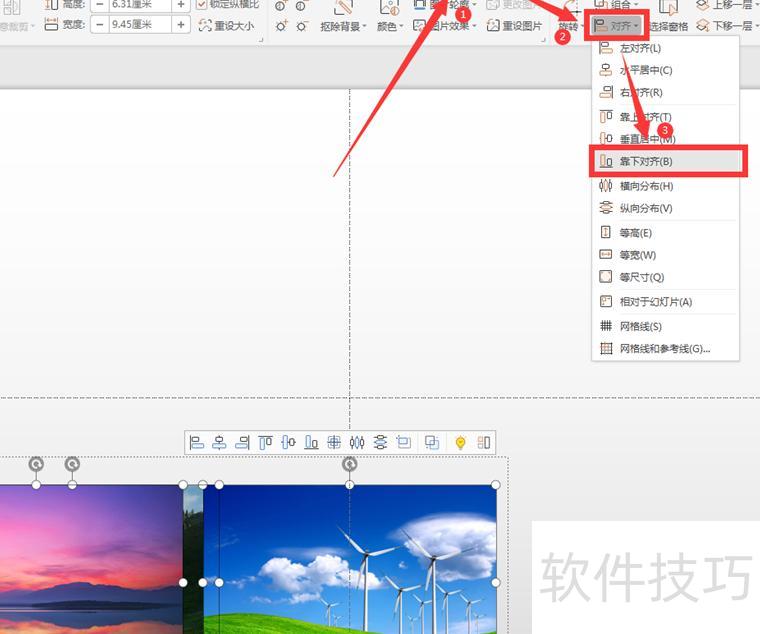Open 图片效果 picture effects dropdown

click(x=445, y=25)
